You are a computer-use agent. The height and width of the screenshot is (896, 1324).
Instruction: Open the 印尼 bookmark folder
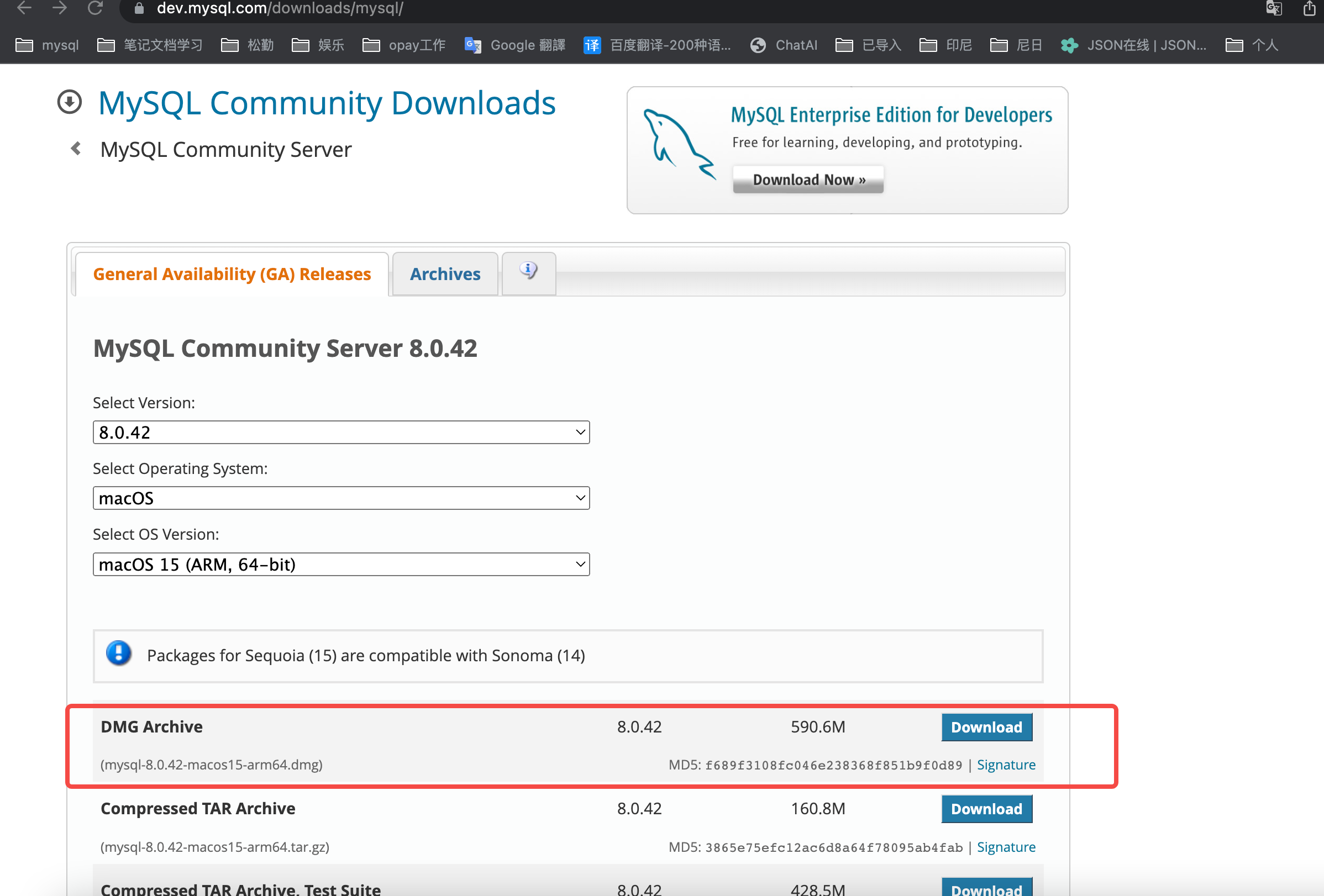pos(945,45)
